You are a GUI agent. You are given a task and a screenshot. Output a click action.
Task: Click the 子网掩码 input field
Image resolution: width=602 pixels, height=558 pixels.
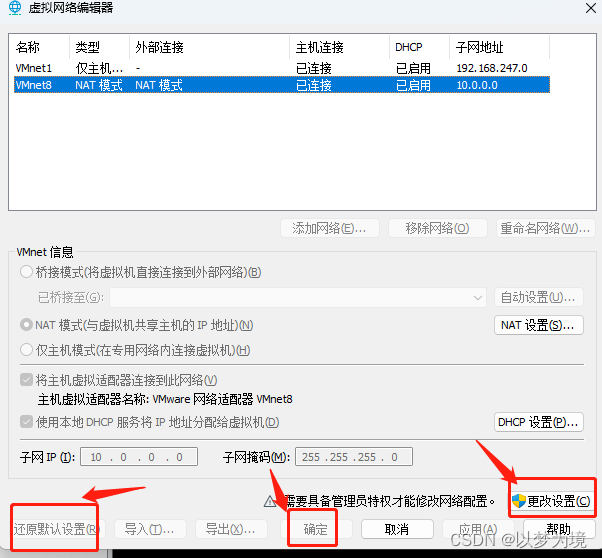click(354, 456)
